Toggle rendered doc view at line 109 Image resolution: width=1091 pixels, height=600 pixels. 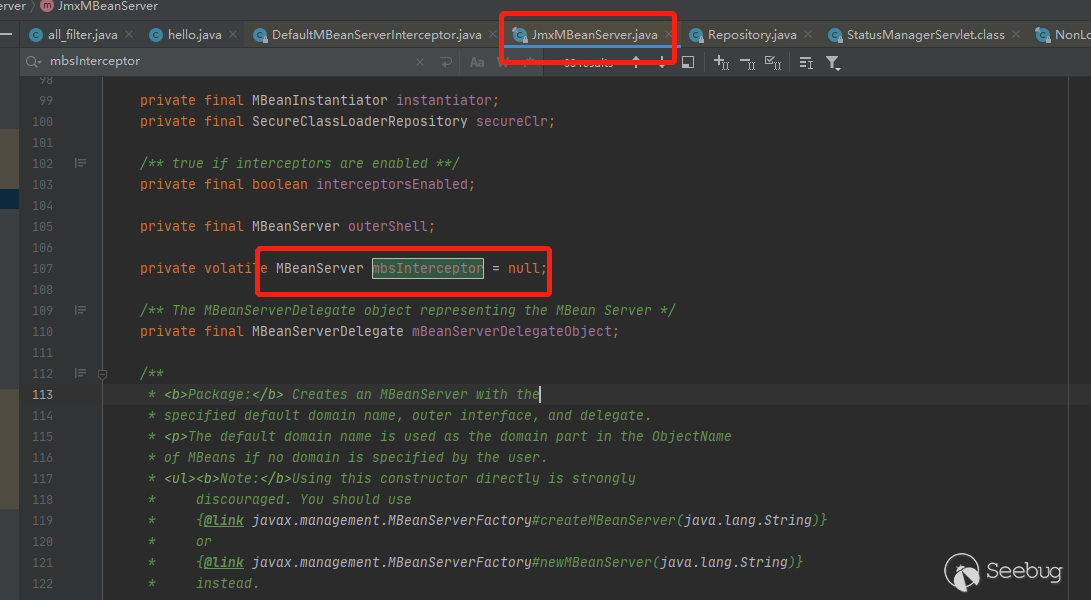[81, 310]
